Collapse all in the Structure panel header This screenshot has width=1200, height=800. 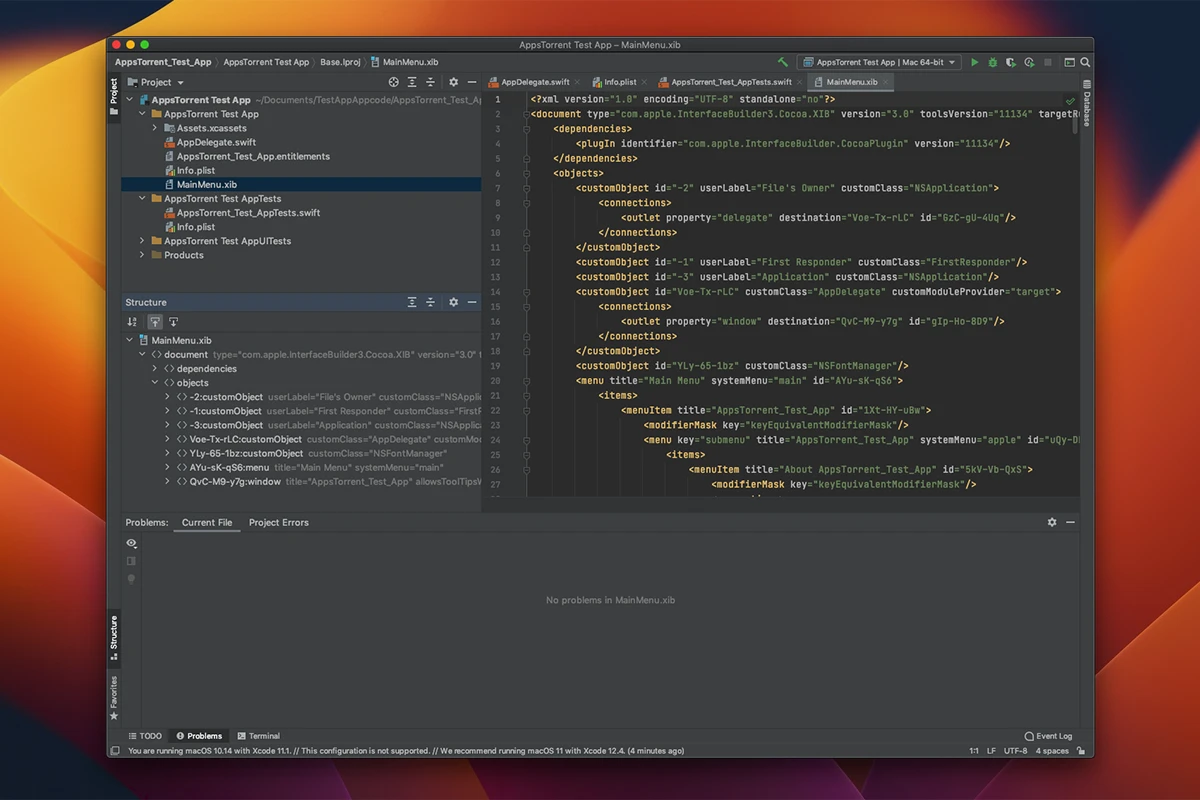pos(431,302)
